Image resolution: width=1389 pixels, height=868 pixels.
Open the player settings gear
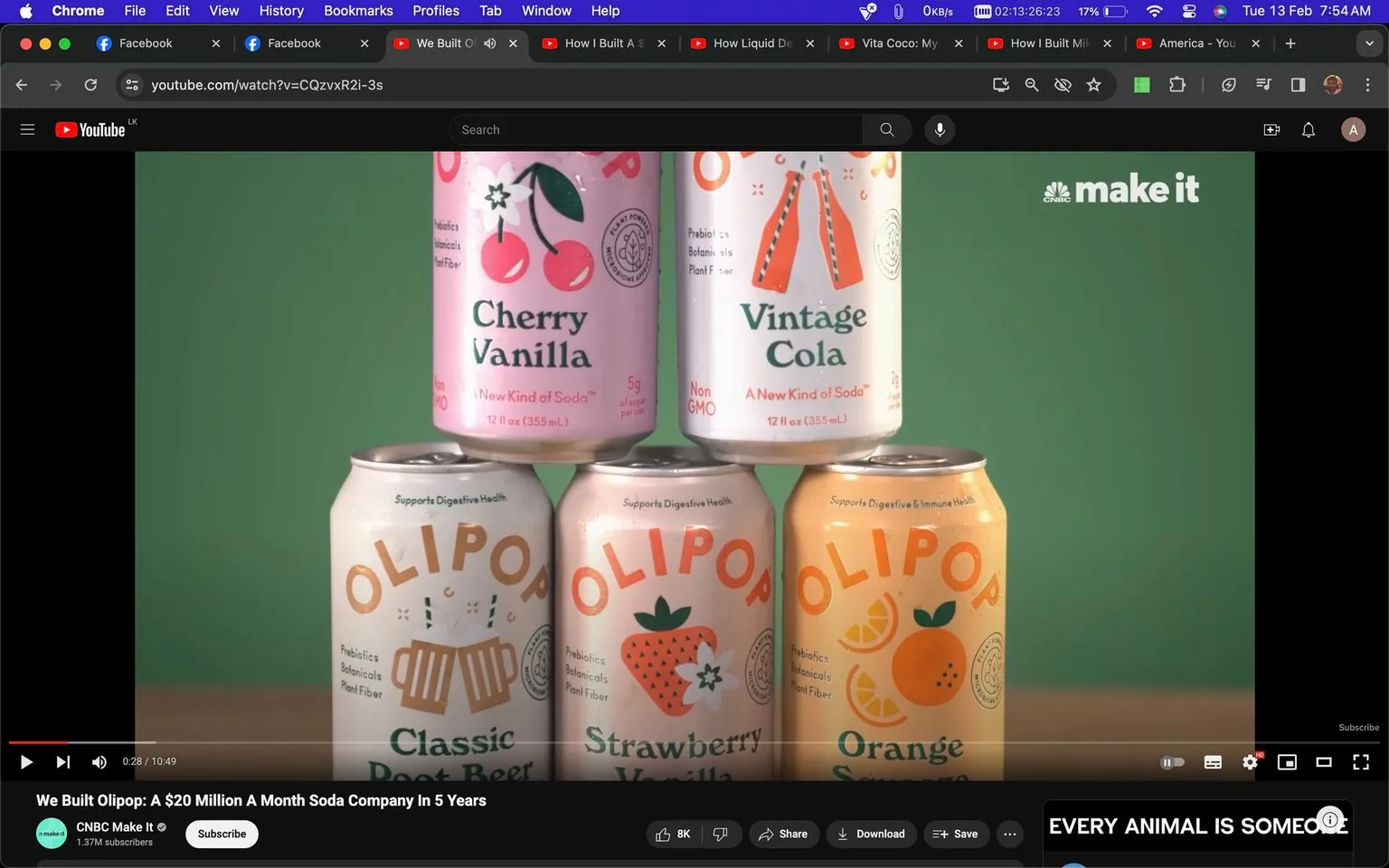click(1250, 762)
